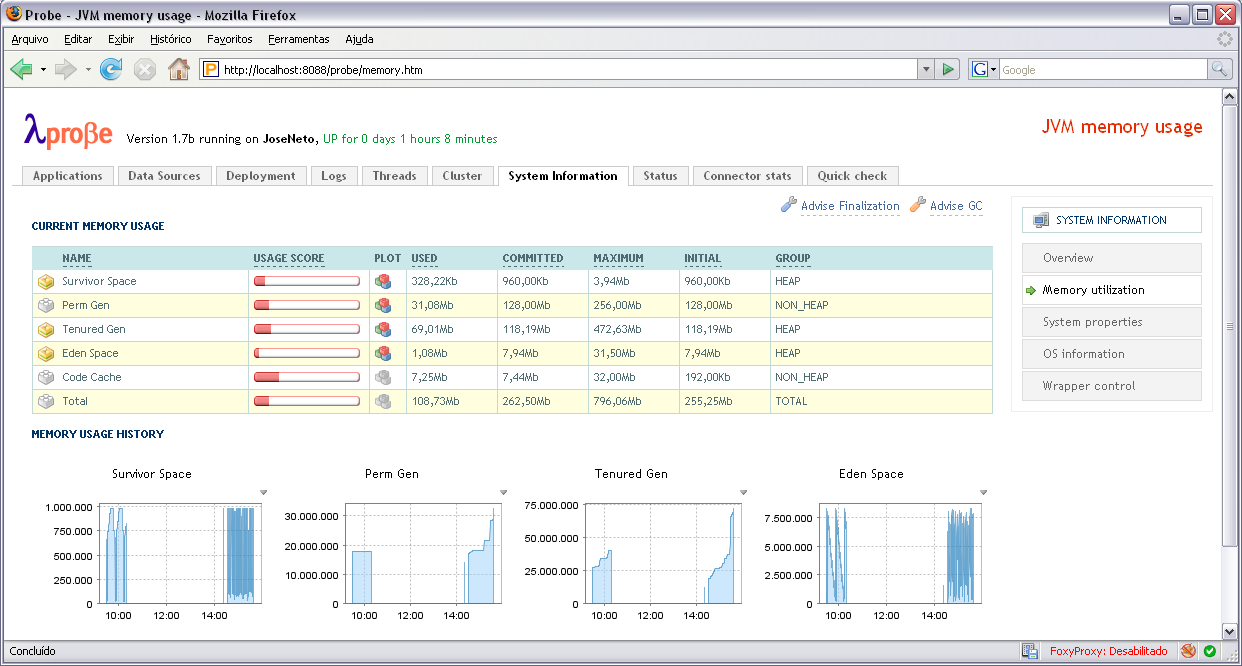Click the Perm Gen plot icon
The image size is (1242, 666).
pyautogui.click(x=382, y=306)
